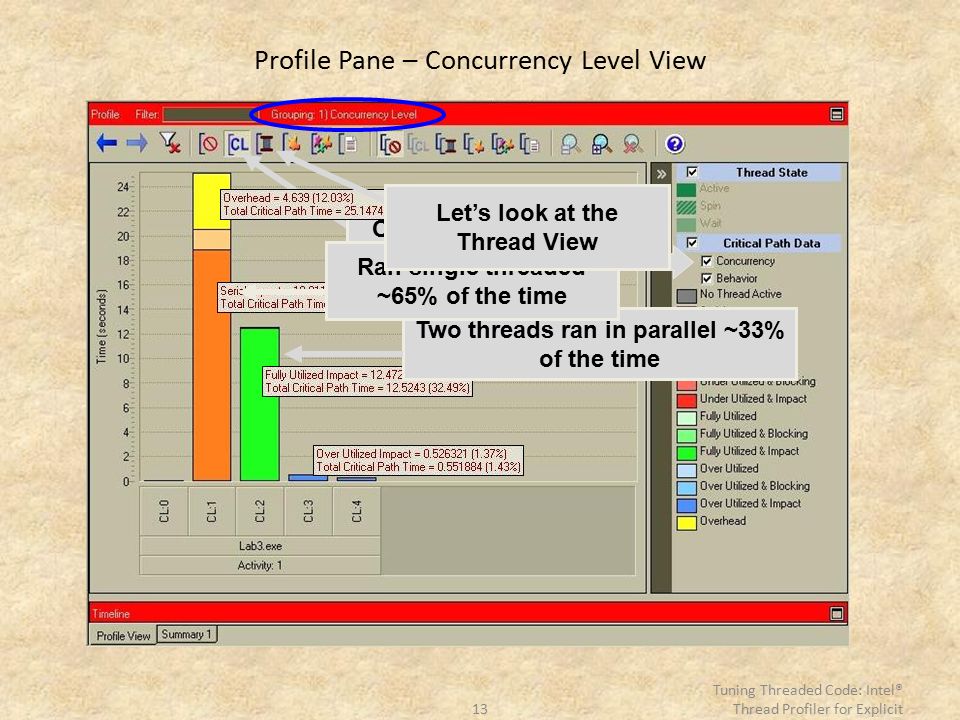Select the CL:0 axis label
This screenshot has width=960, height=720.
point(163,511)
